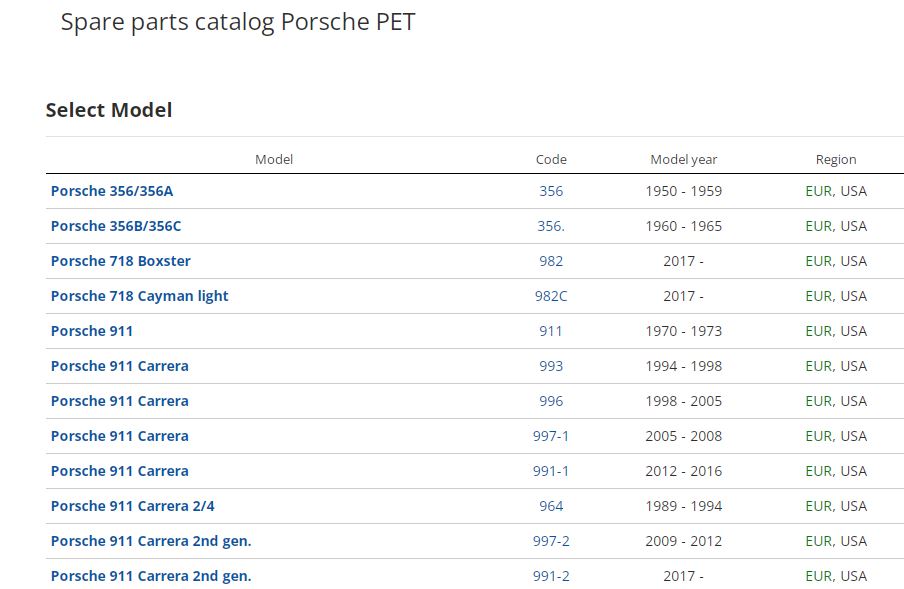Viewport: 904px width, 589px height.
Task: Click the 991-2 code link
Action: [x=551, y=576]
